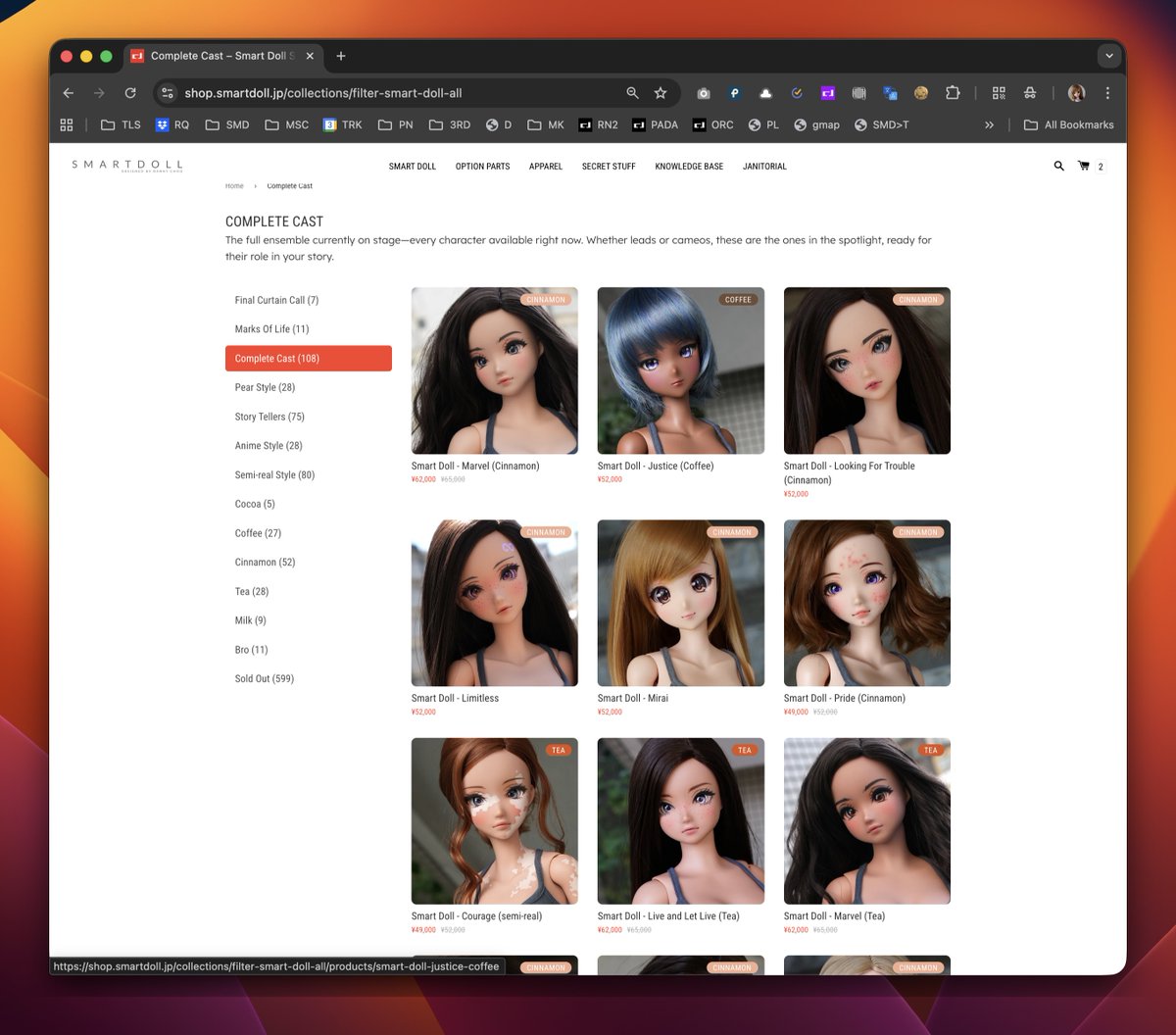Reload the page with refresh icon

pos(130,93)
